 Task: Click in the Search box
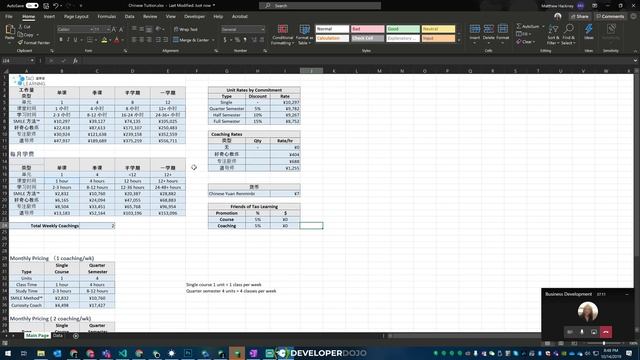coord(320,6)
